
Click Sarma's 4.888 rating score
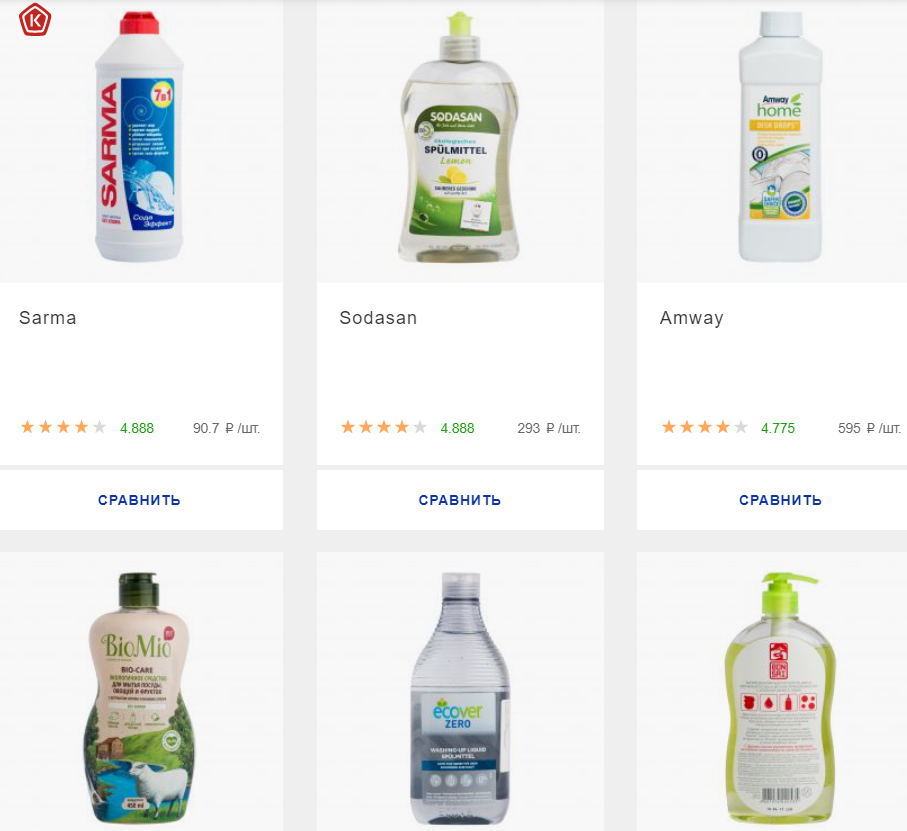(x=137, y=429)
